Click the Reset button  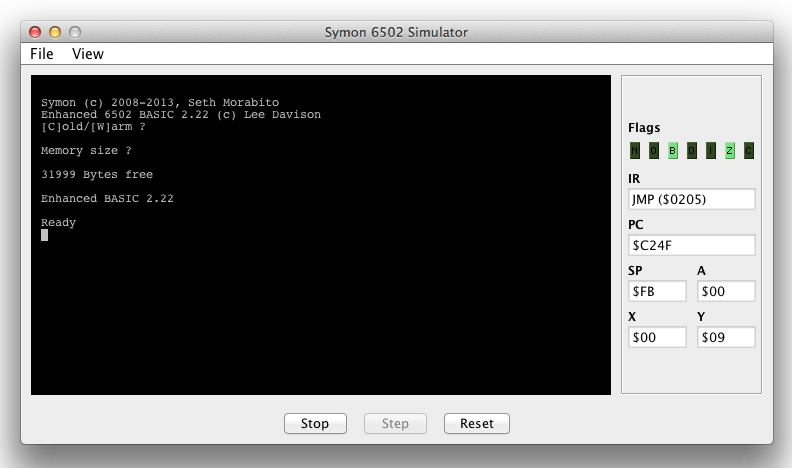coord(477,424)
